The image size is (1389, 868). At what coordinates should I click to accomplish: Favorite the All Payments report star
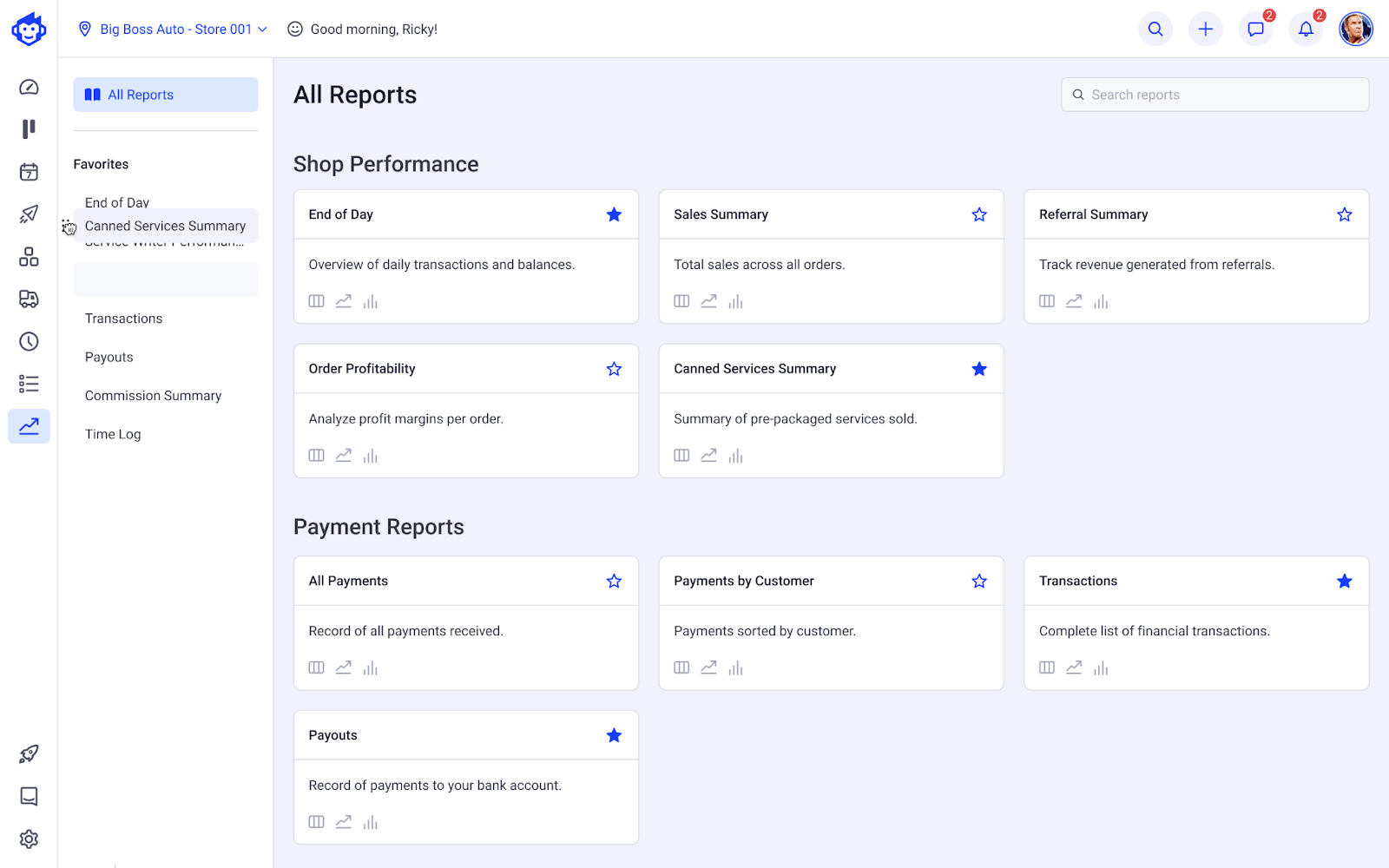tap(614, 581)
